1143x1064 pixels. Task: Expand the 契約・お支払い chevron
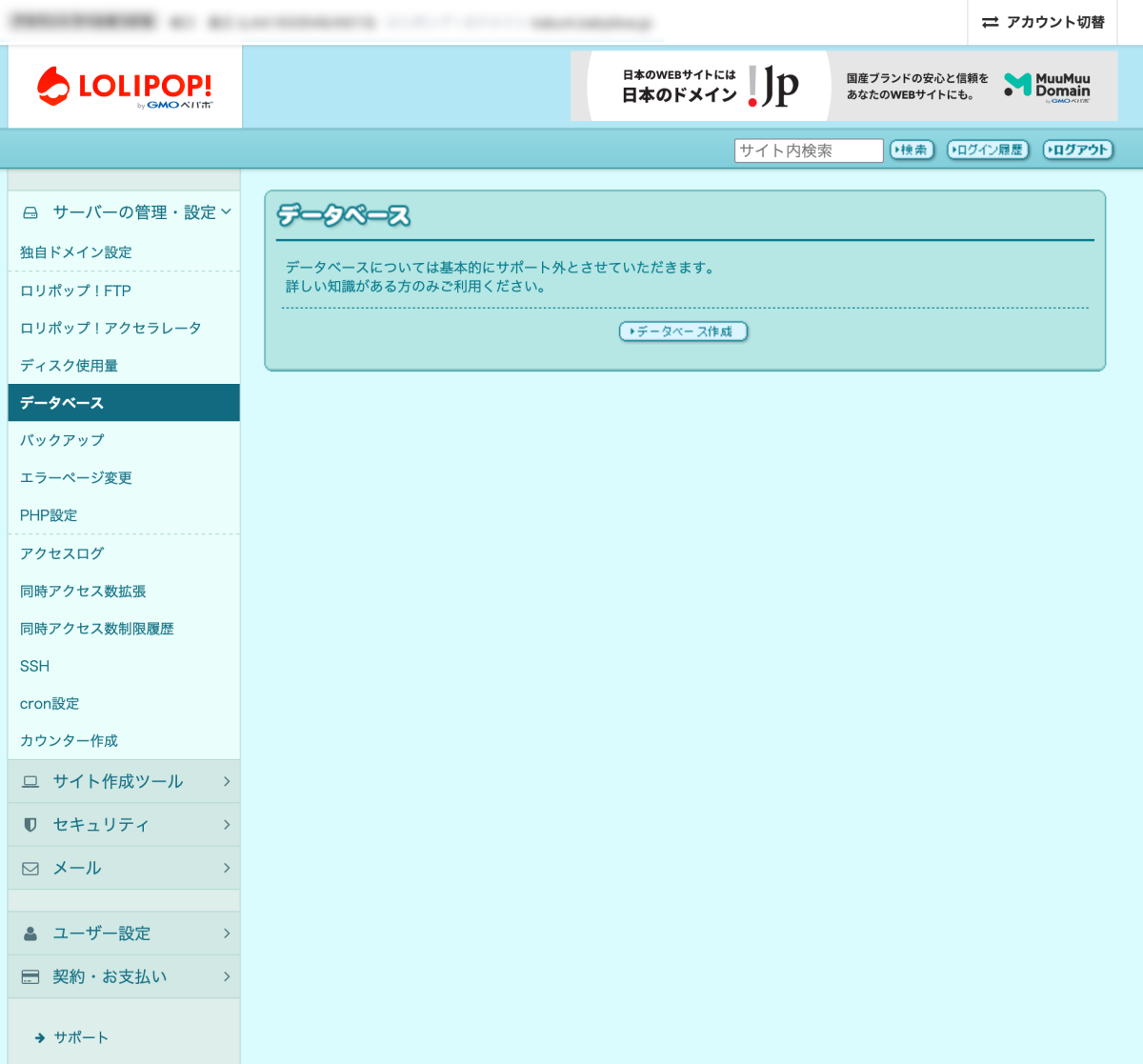pyautogui.click(x=226, y=976)
